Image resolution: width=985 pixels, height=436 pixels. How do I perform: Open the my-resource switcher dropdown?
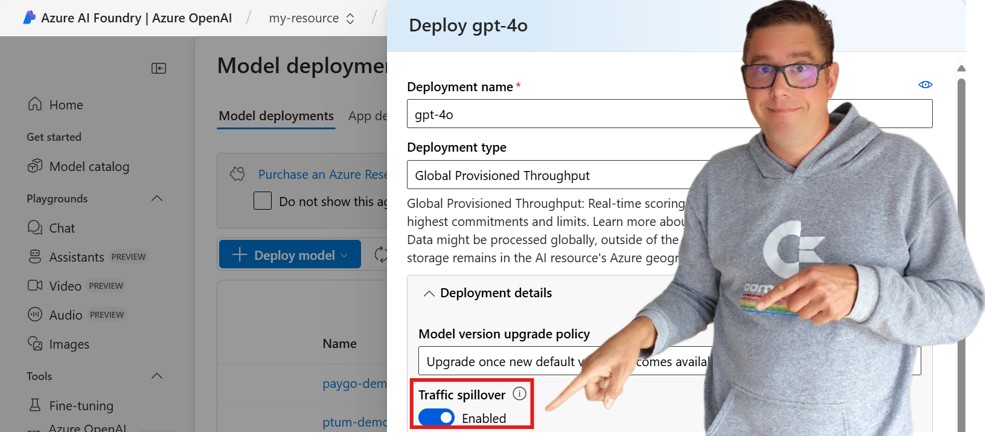click(x=312, y=18)
